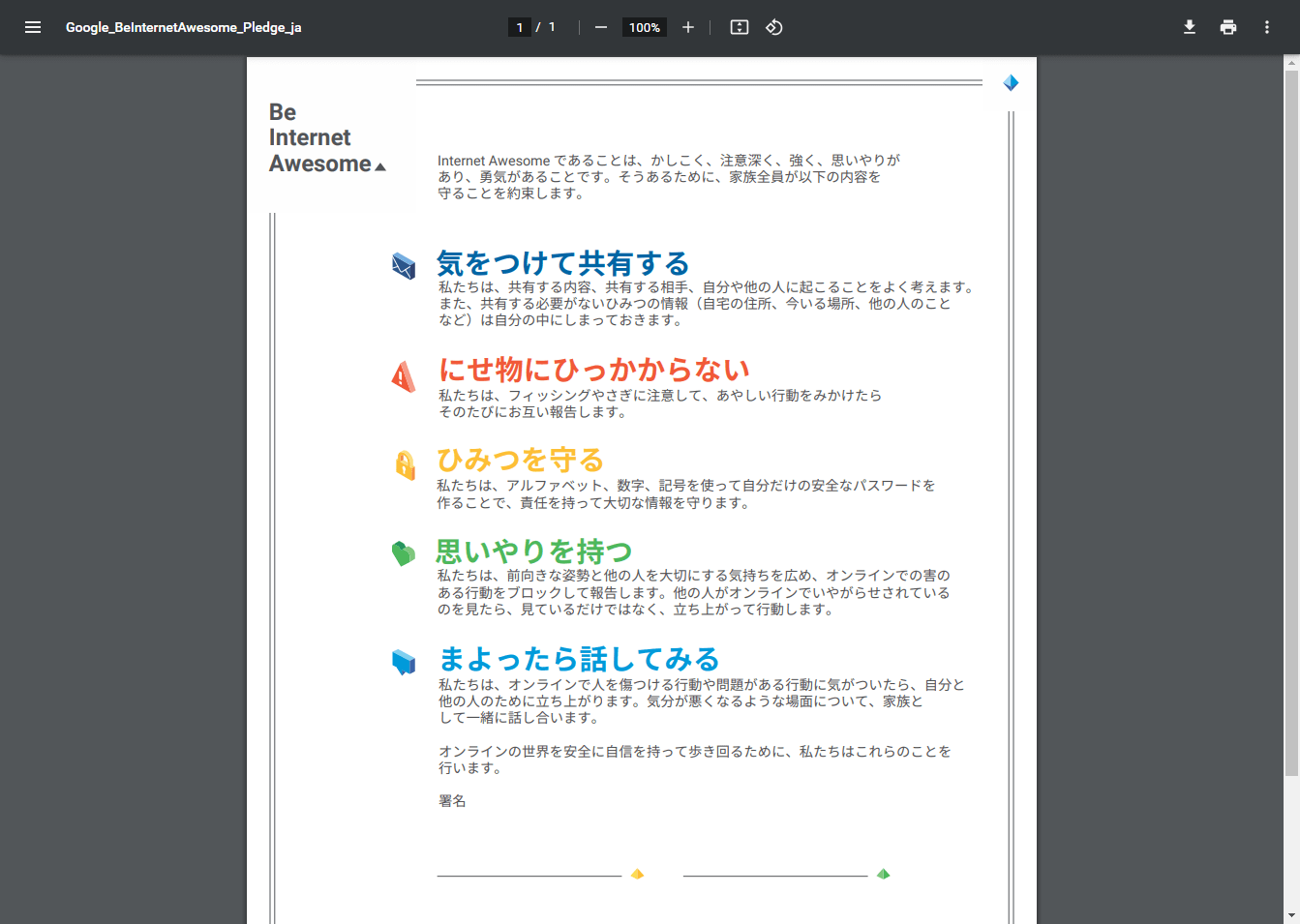Image resolution: width=1300 pixels, height=924 pixels.
Task: Click the Be Internet Awesome logo
Action: pyautogui.click(x=327, y=138)
